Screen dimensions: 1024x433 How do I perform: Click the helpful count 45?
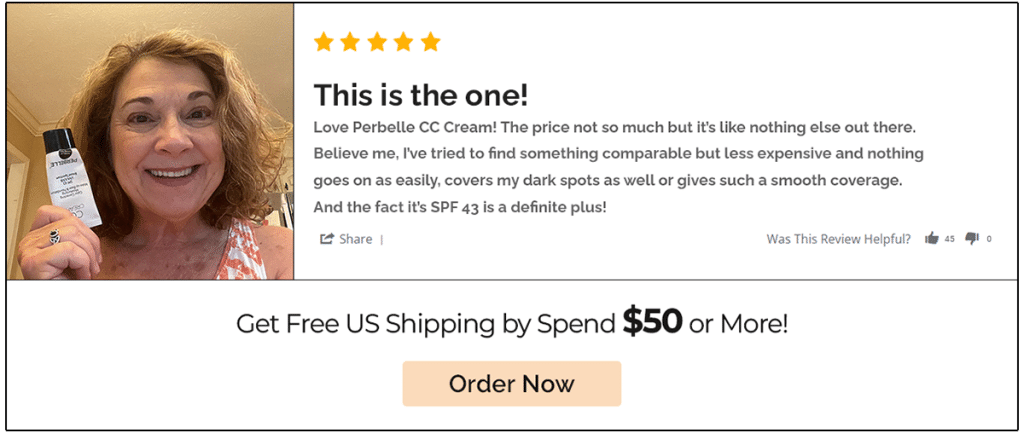[950, 239]
